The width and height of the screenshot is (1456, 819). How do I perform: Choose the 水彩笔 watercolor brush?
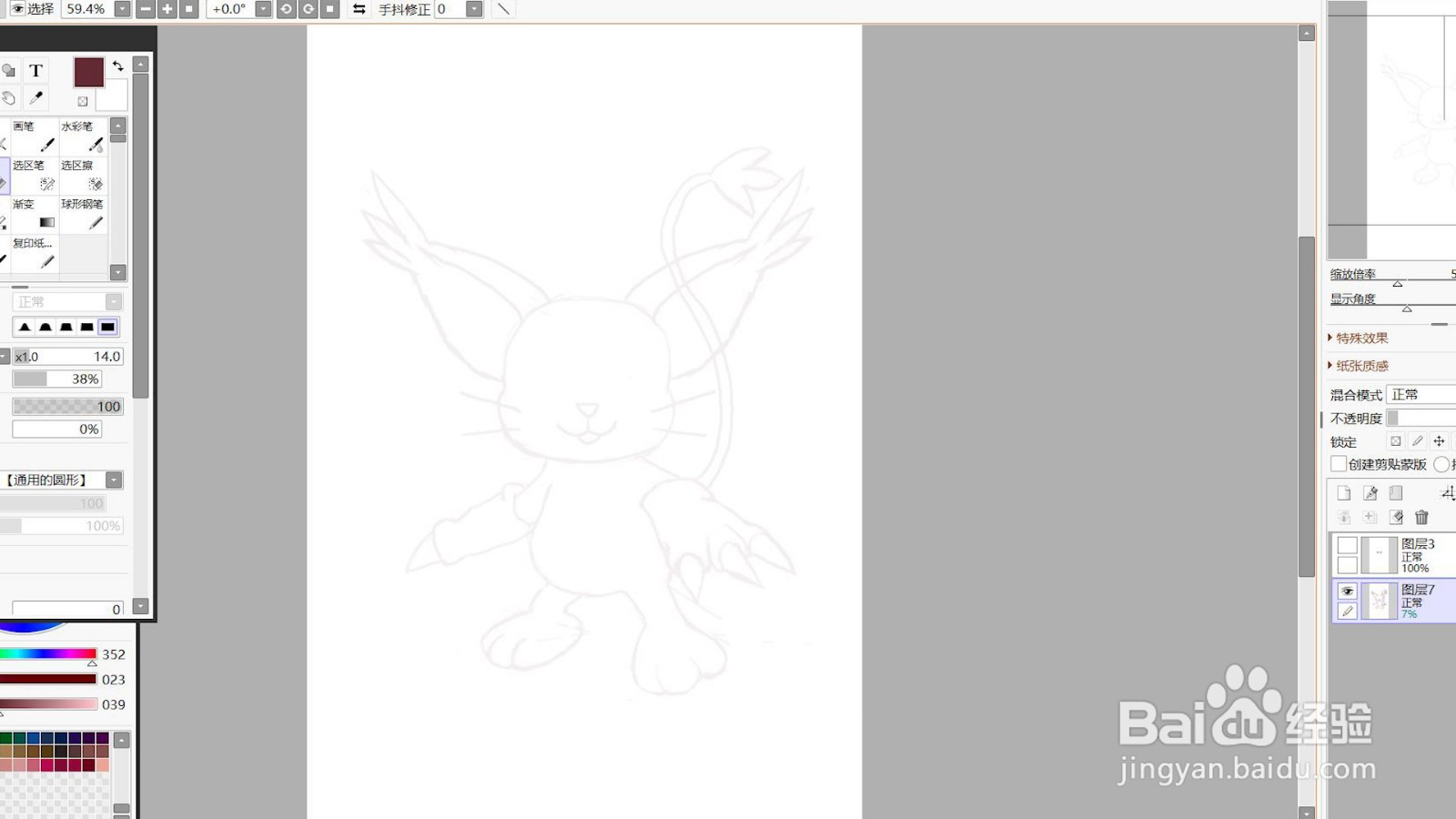point(83,136)
